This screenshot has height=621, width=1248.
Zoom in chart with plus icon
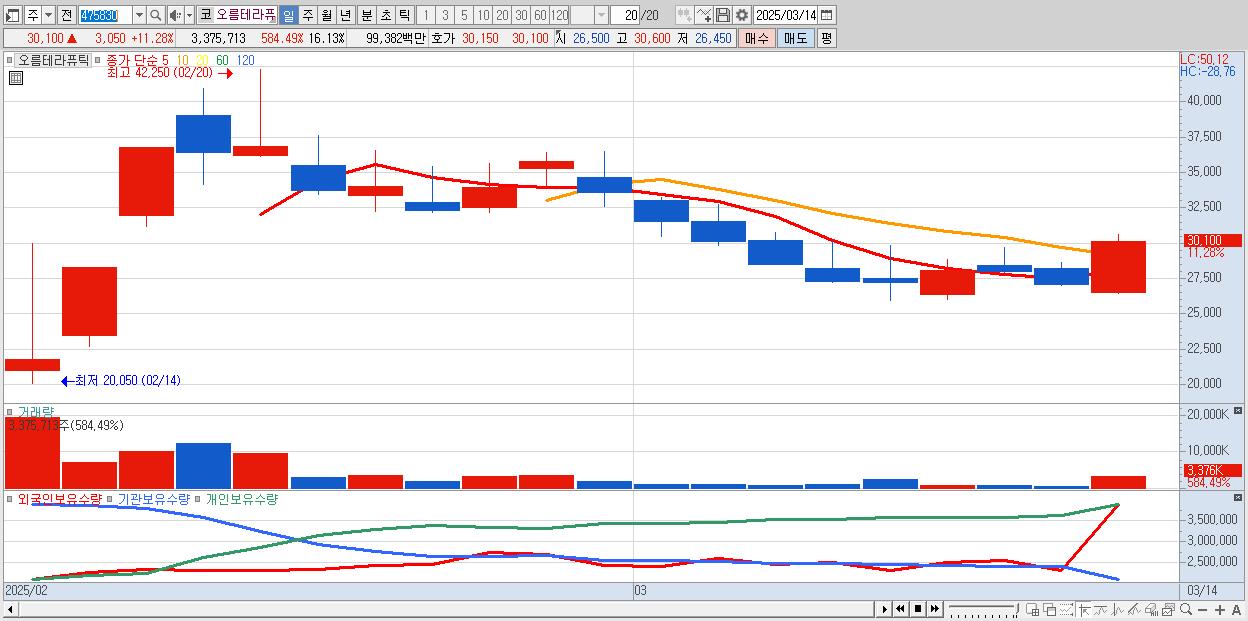(x=1220, y=610)
